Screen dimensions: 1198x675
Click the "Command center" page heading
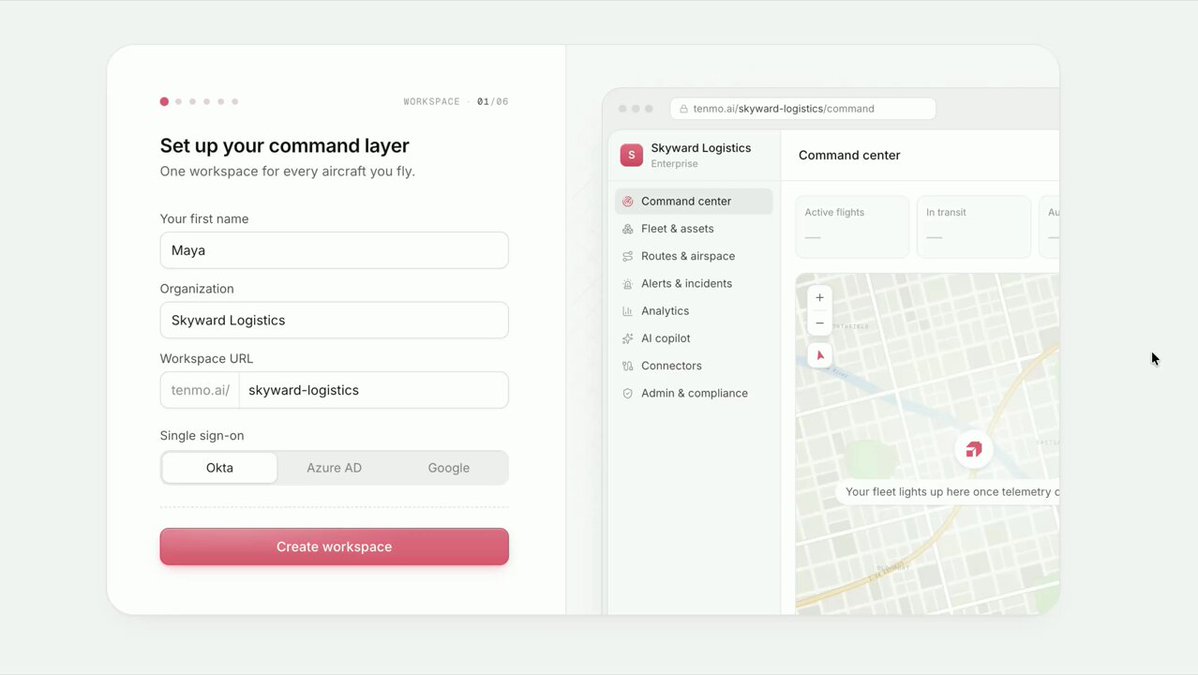[x=850, y=155]
